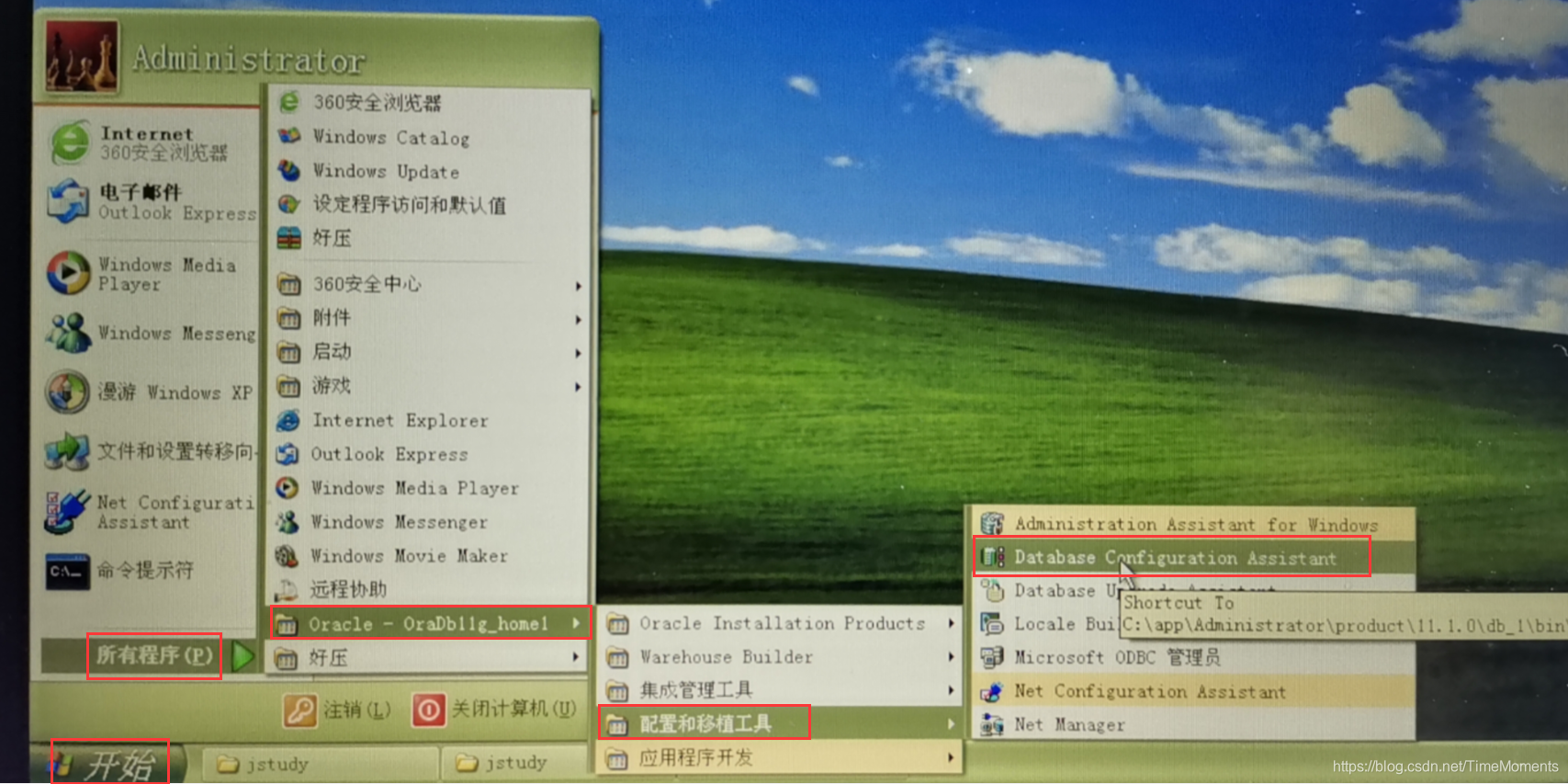This screenshot has height=784, width=1568.
Task: Open 启动 folder icon
Action: click(289, 352)
